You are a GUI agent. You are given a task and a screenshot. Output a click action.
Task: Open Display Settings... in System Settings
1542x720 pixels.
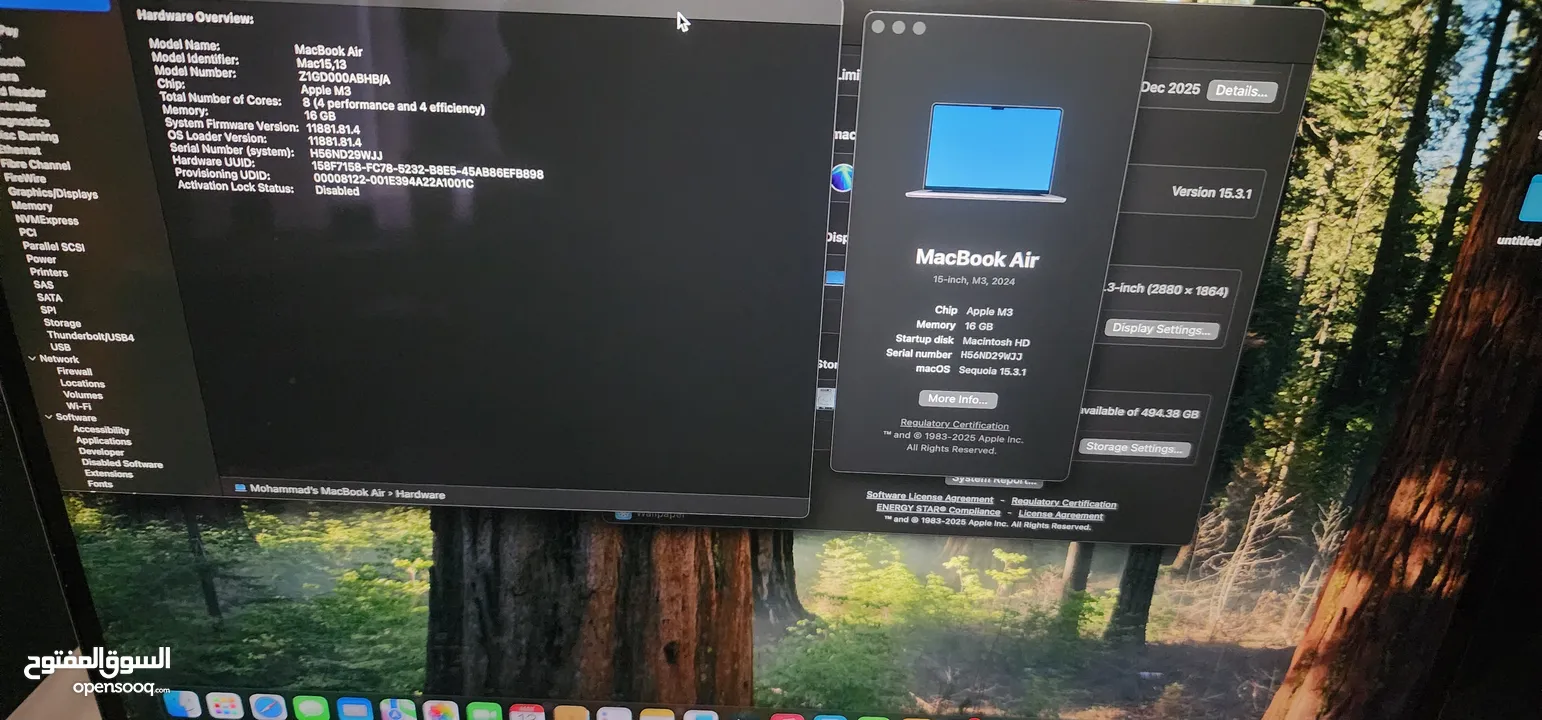click(1161, 329)
